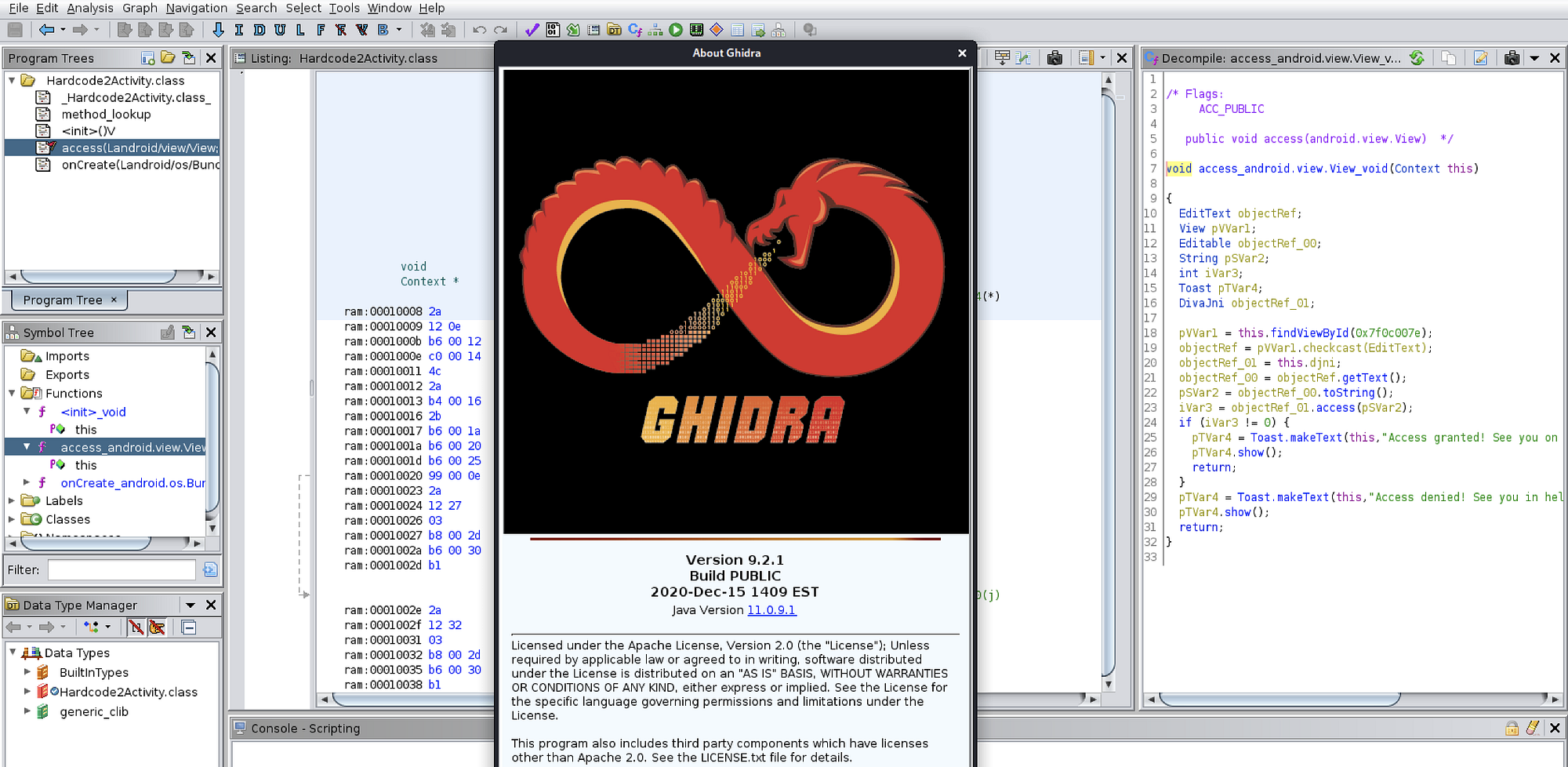Screen dimensions: 1568x767
Task: Open the Analysis menu
Action: pos(89,8)
